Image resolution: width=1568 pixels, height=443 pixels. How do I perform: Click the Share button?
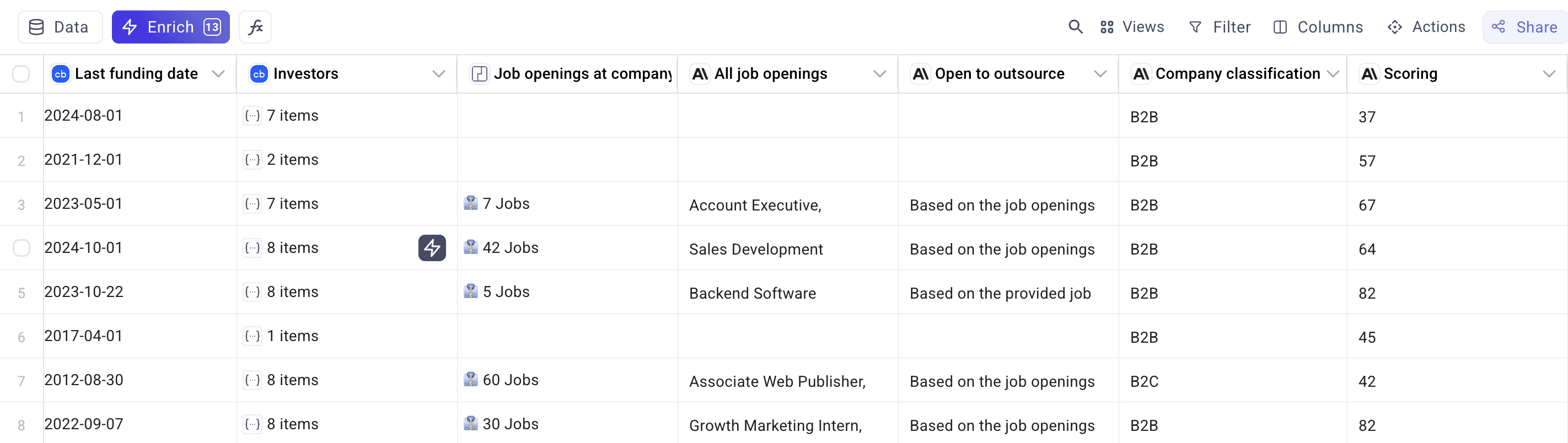click(1526, 27)
